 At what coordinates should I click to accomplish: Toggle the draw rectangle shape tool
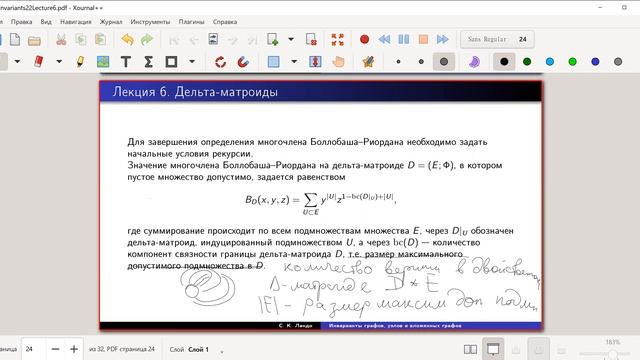tap(171, 62)
